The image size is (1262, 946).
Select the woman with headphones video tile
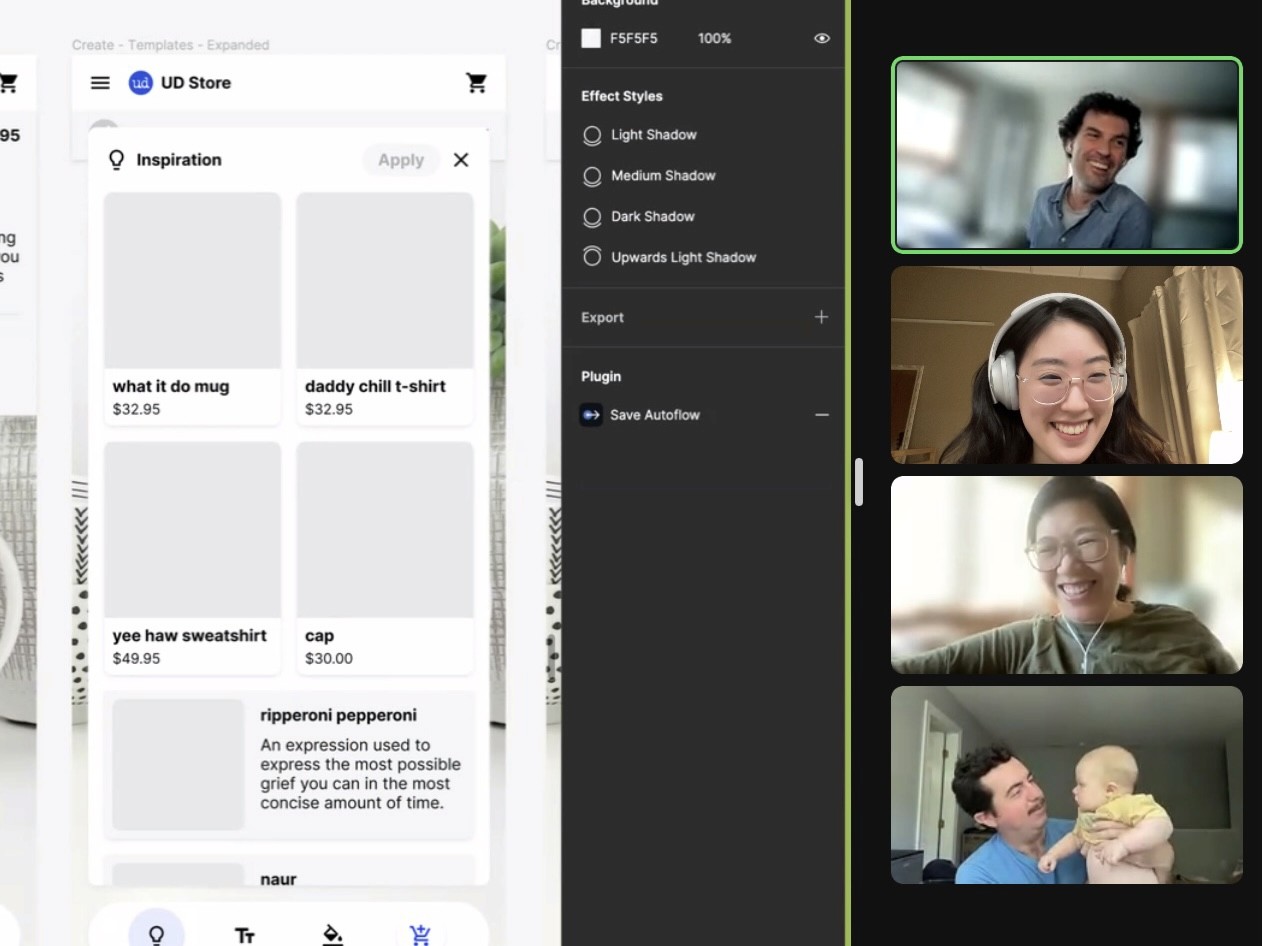(1067, 365)
